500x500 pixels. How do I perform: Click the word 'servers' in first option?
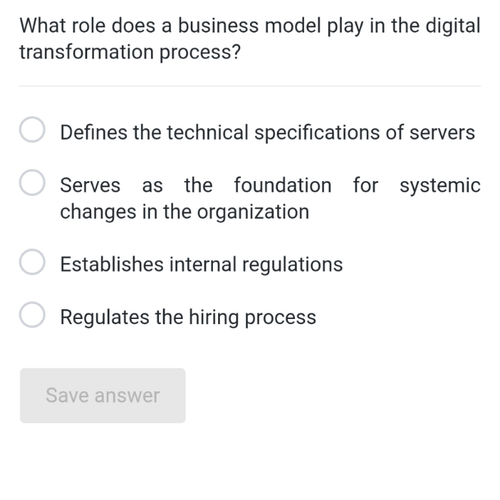442,133
